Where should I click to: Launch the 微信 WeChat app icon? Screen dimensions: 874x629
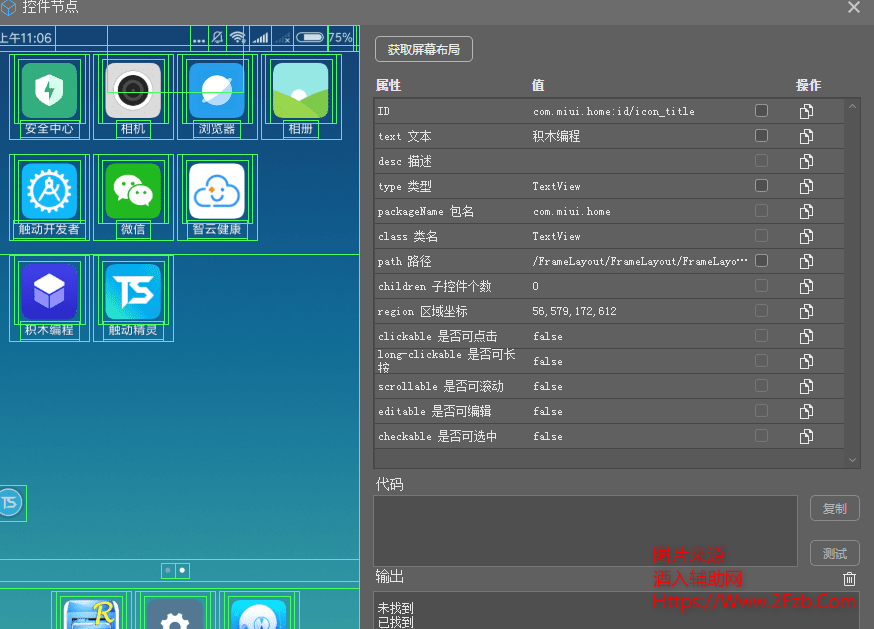[x=133, y=191]
